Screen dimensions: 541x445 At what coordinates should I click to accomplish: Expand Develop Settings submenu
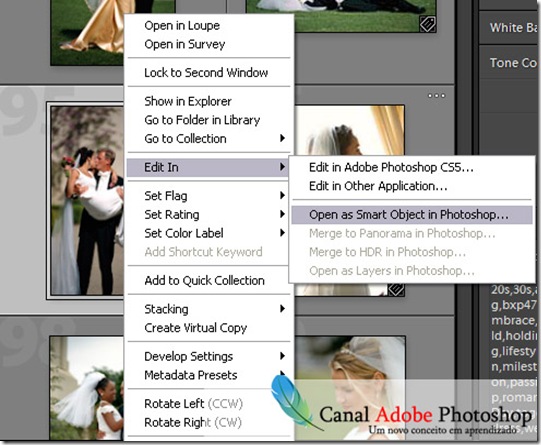pyautogui.click(x=208, y=356)
